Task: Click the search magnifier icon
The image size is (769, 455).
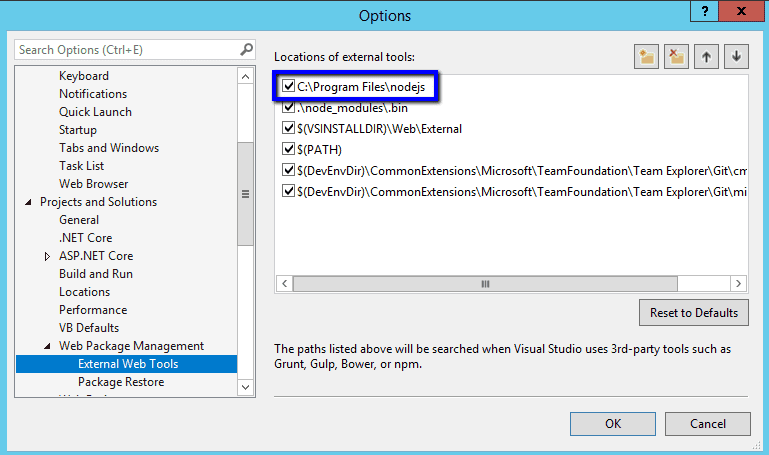Action: (246, 50)
